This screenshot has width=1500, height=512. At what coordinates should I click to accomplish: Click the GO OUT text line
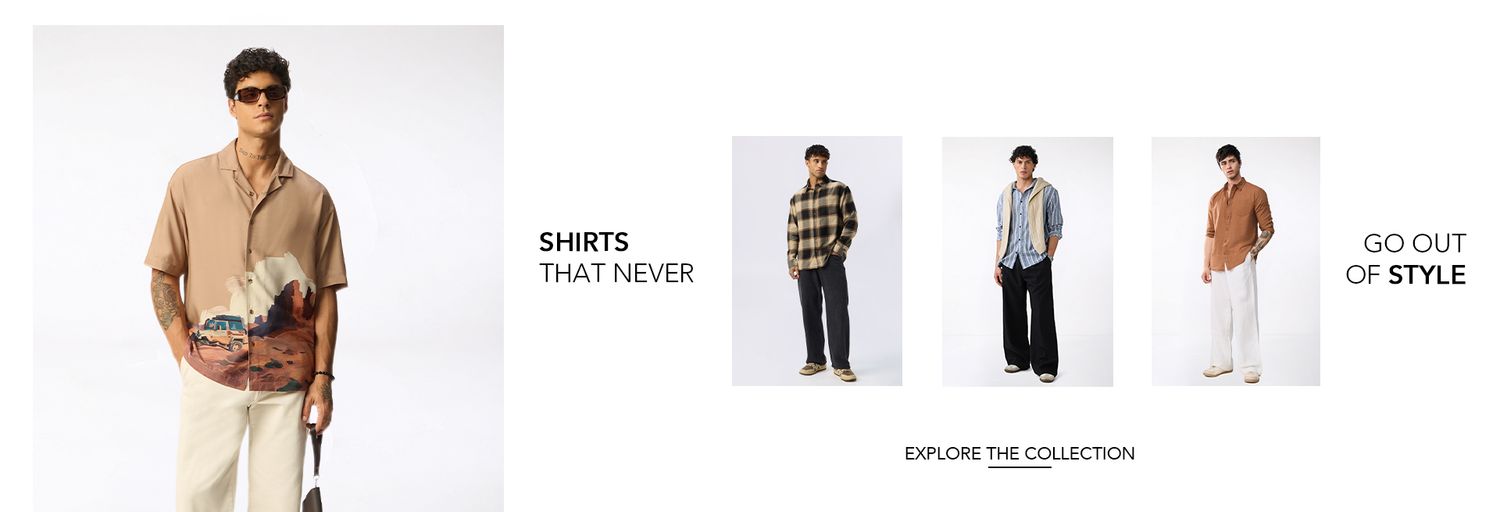tap(1414, 243)
